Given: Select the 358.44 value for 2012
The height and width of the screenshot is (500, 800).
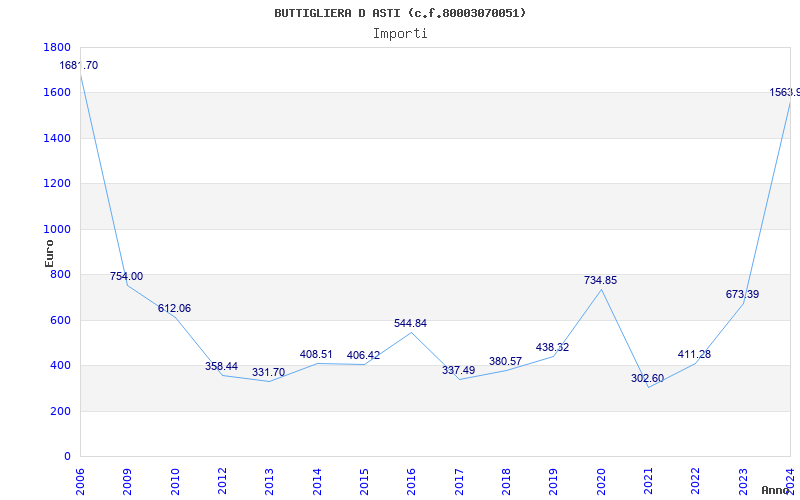Looking at the screenshot, I should tap(221, 366).
